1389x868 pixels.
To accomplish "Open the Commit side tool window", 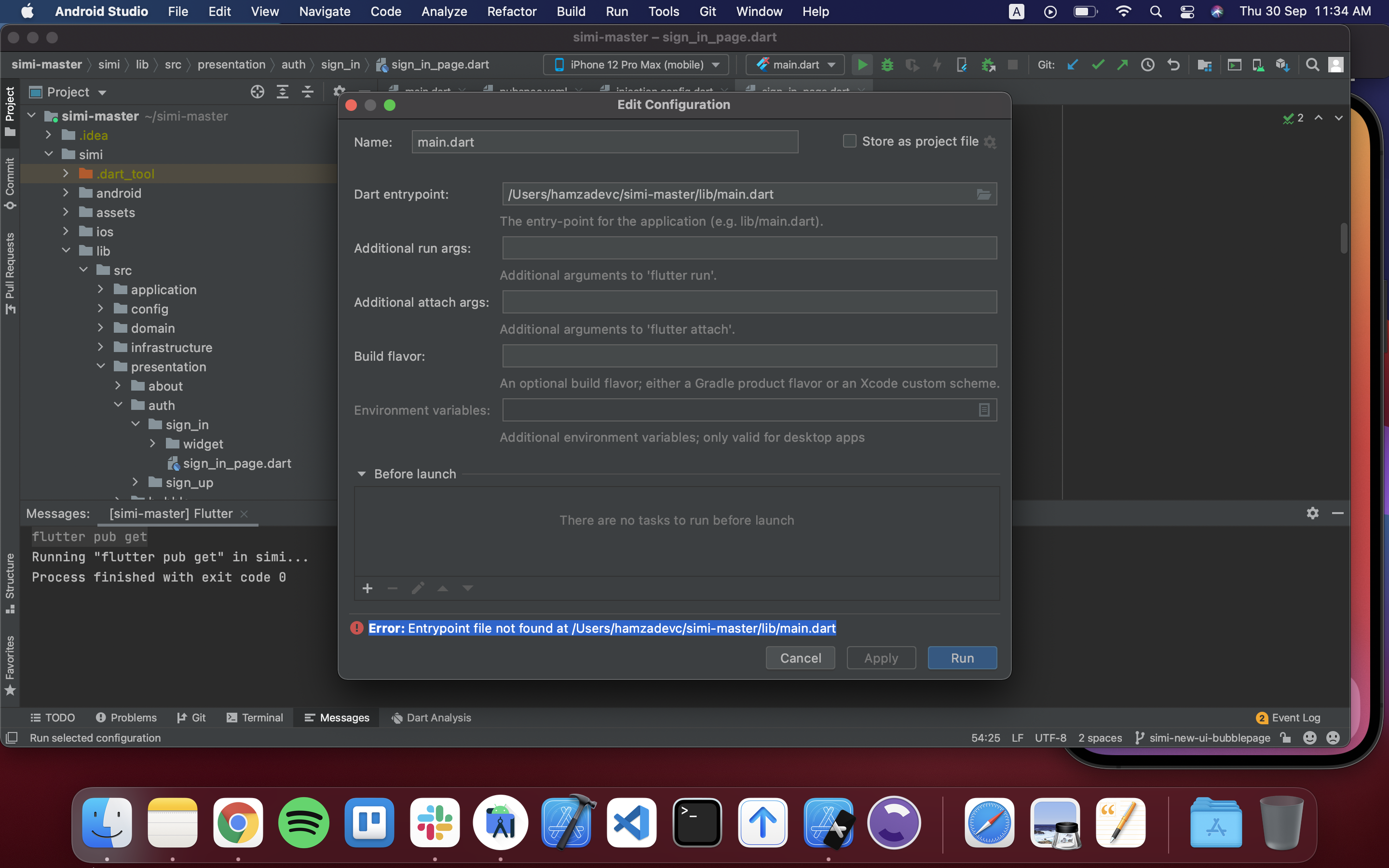I will tap(10, 184).
